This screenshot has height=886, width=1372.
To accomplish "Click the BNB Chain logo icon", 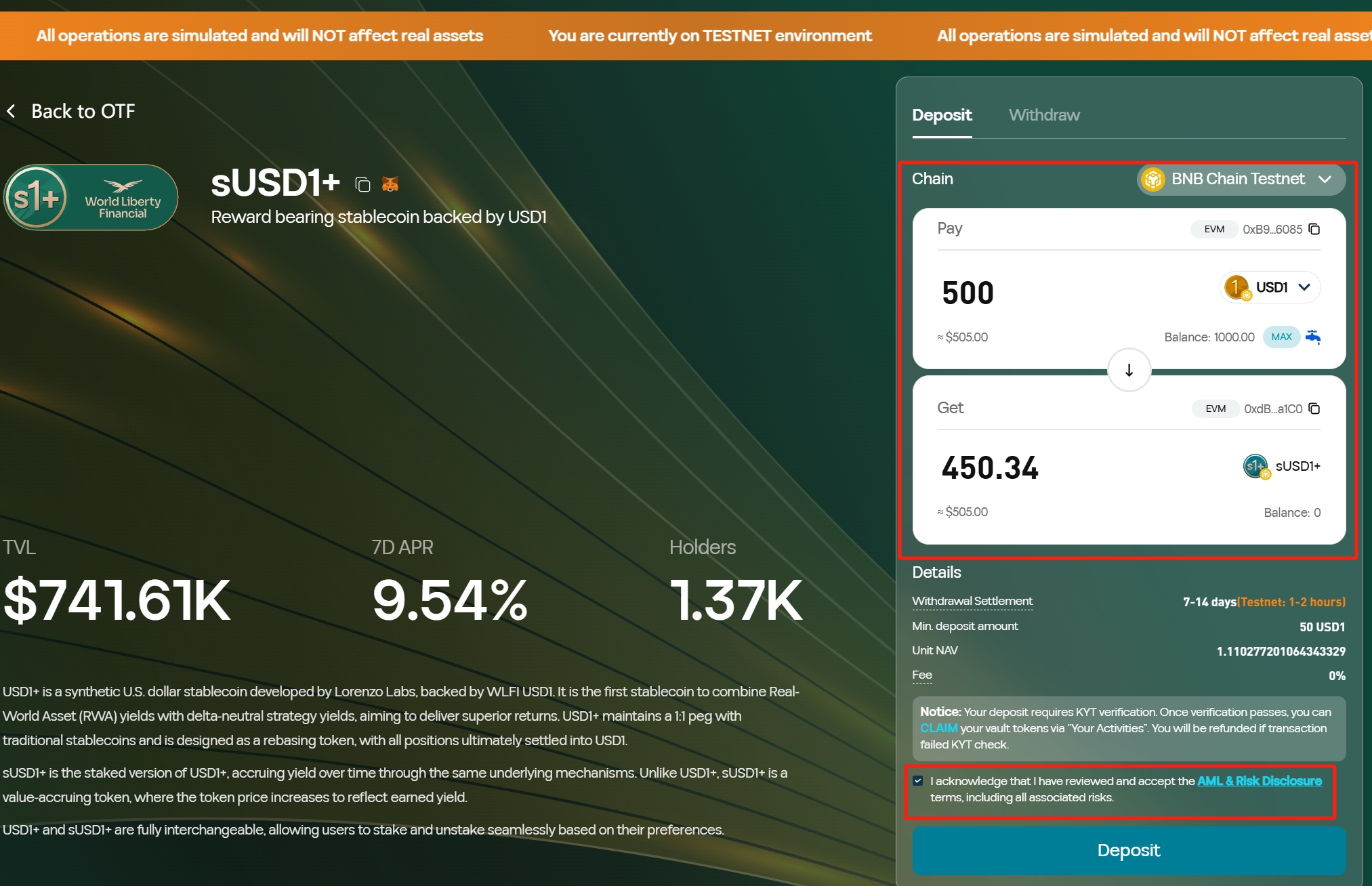I will (1152, 180).
